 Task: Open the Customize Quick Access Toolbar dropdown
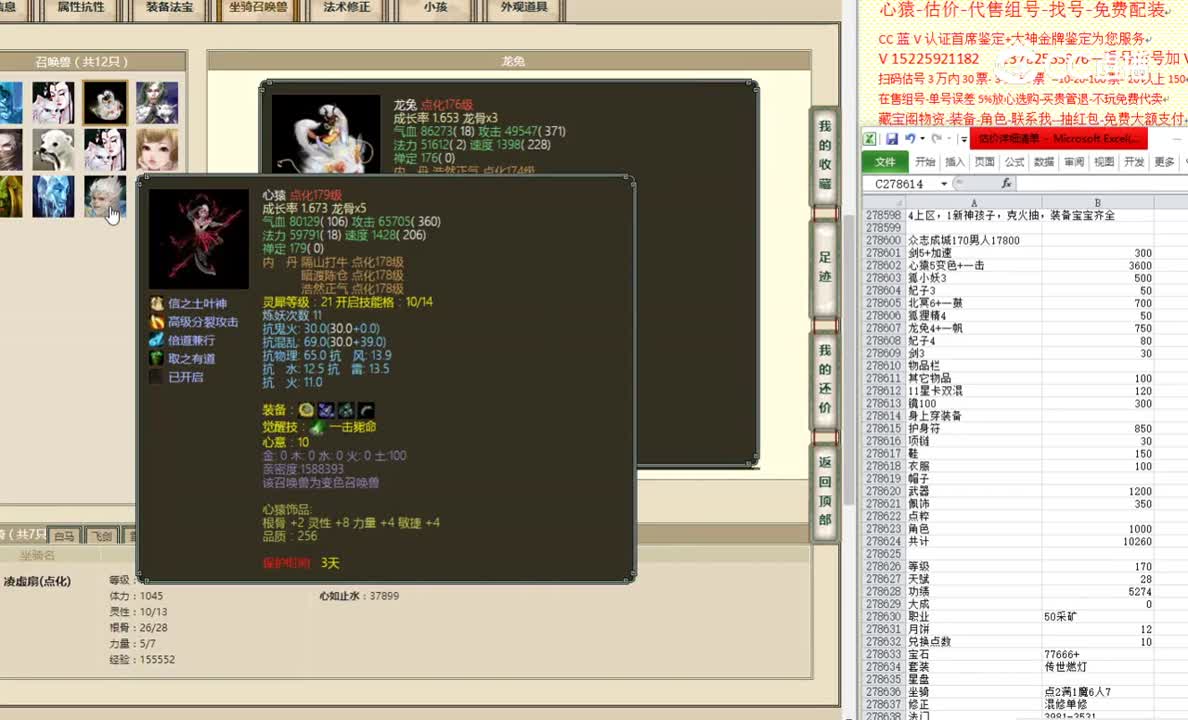point(964,139)
